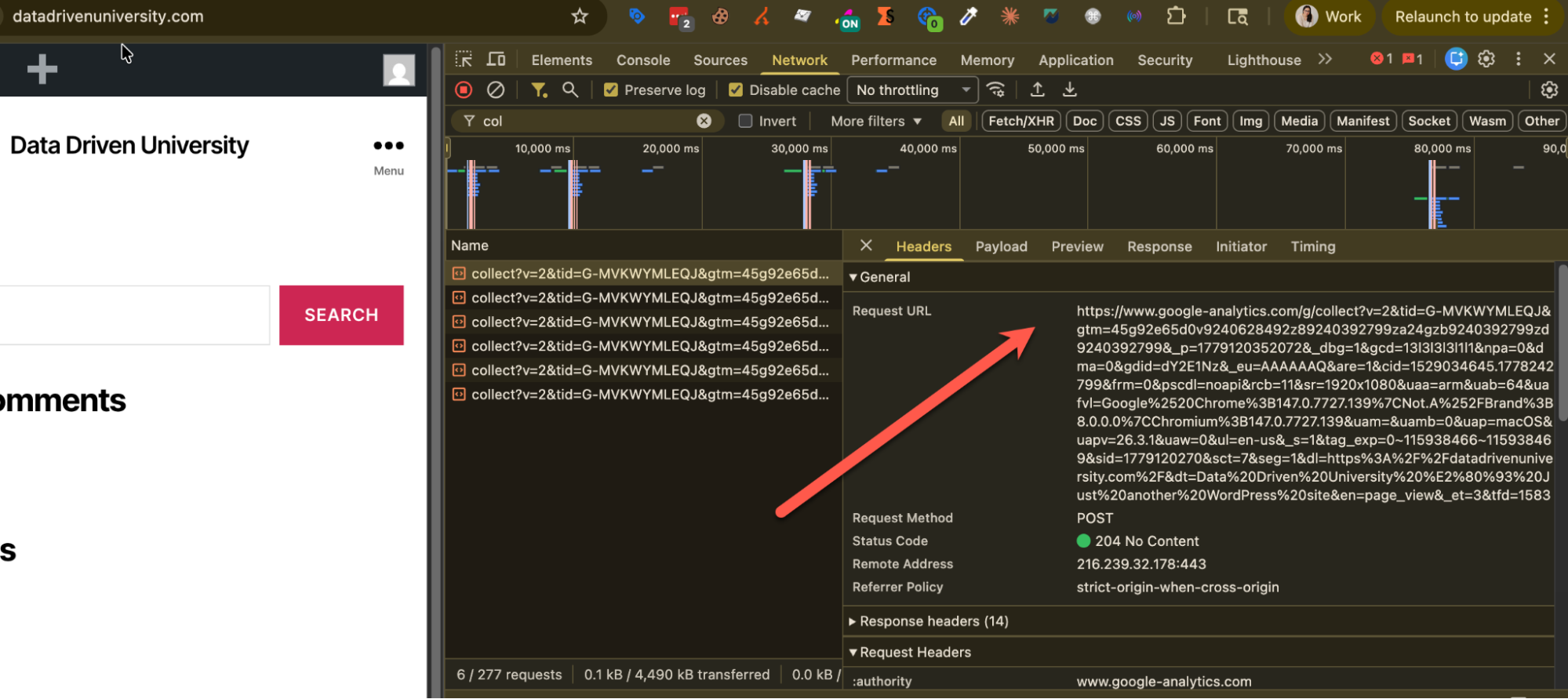Click the eyedropper color picker extension
Image resolution: width=1568 pixels, height=699 pixels.
point(969,16)
